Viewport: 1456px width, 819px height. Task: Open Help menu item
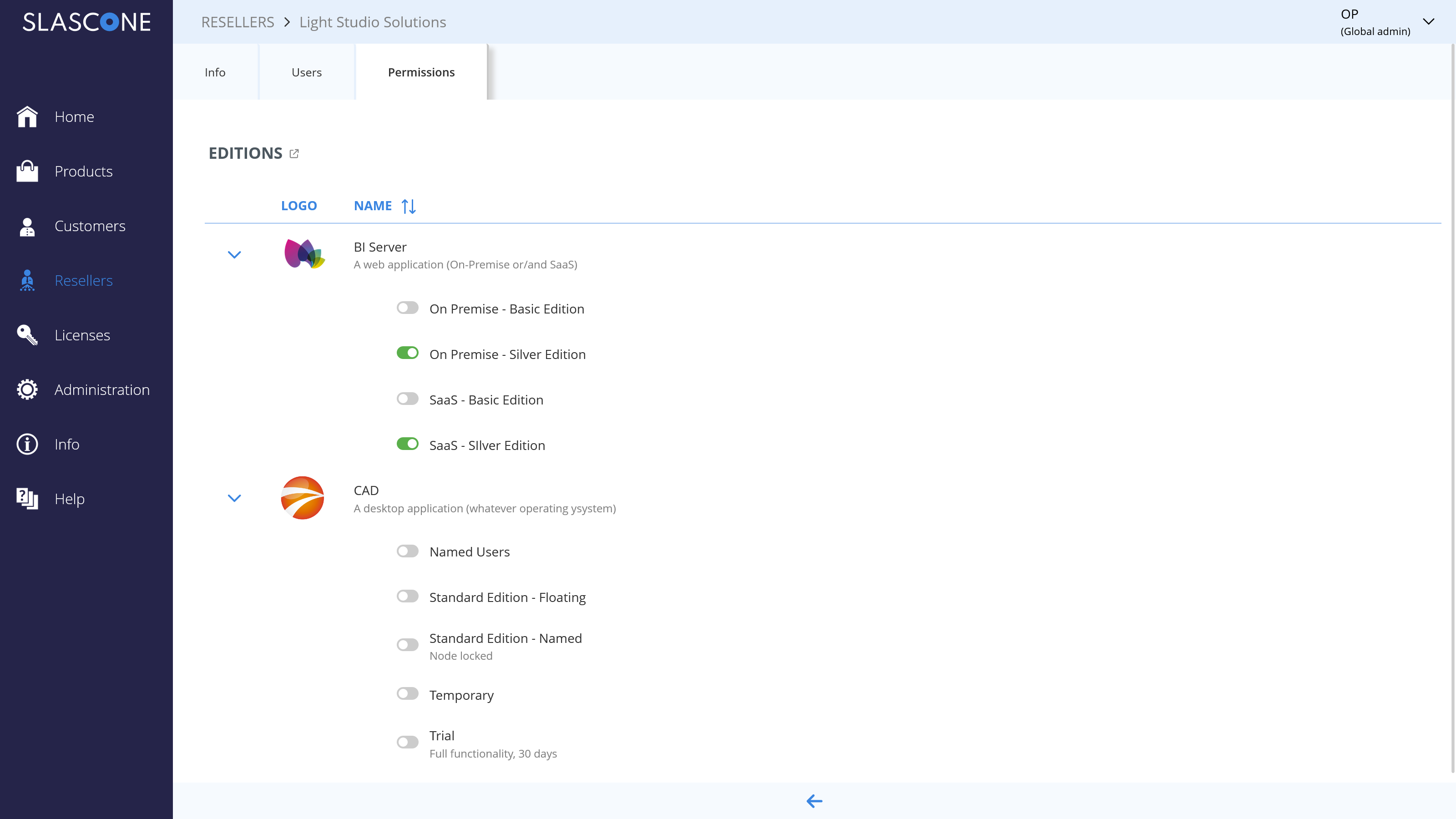pyautogui.click(x=70, y=499)
